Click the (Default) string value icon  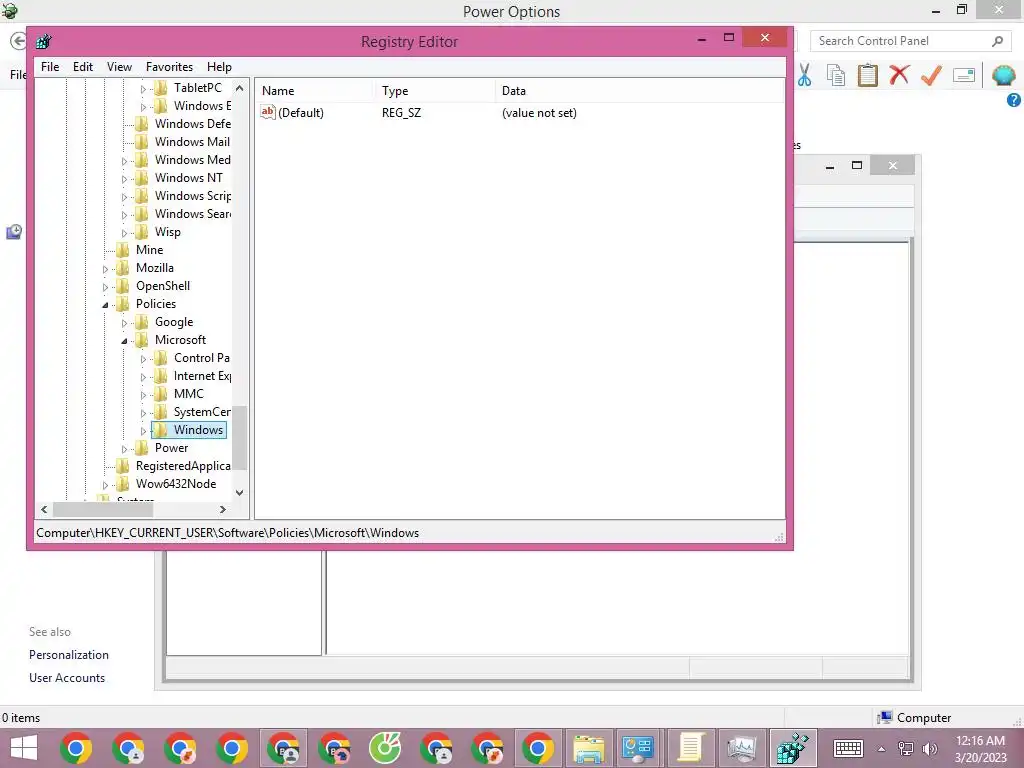268,112
